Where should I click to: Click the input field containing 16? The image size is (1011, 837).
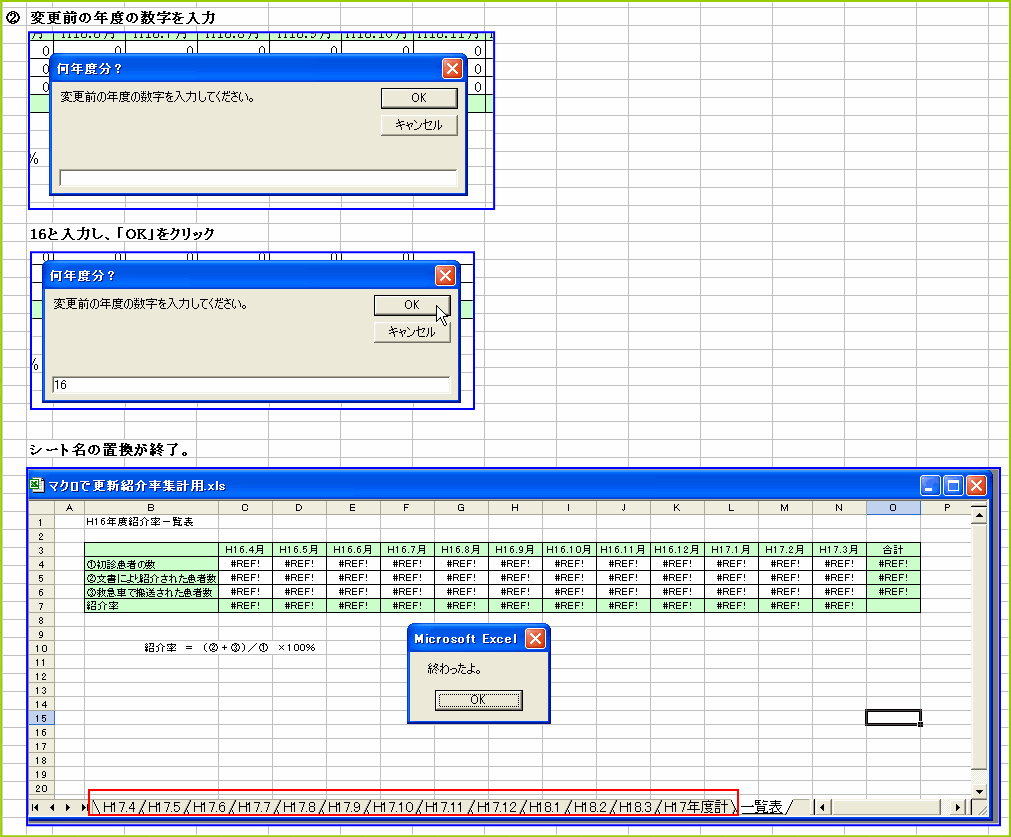click(250, 385)
